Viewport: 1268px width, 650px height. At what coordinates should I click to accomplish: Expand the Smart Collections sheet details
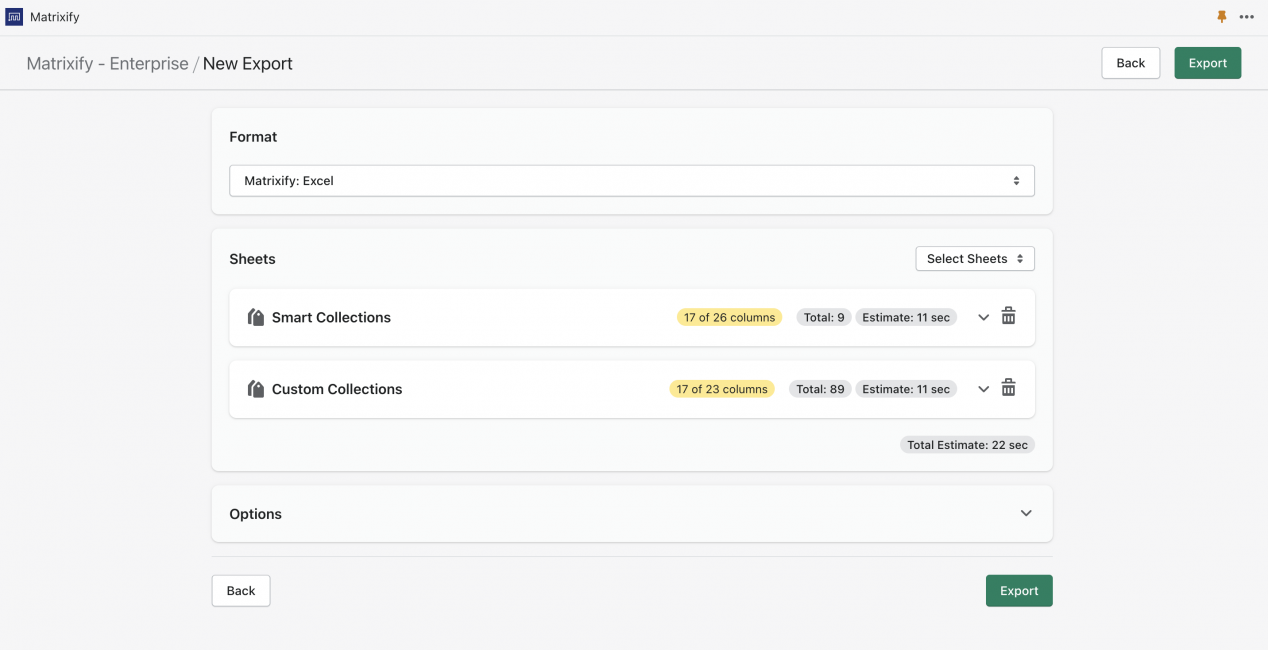983,316
